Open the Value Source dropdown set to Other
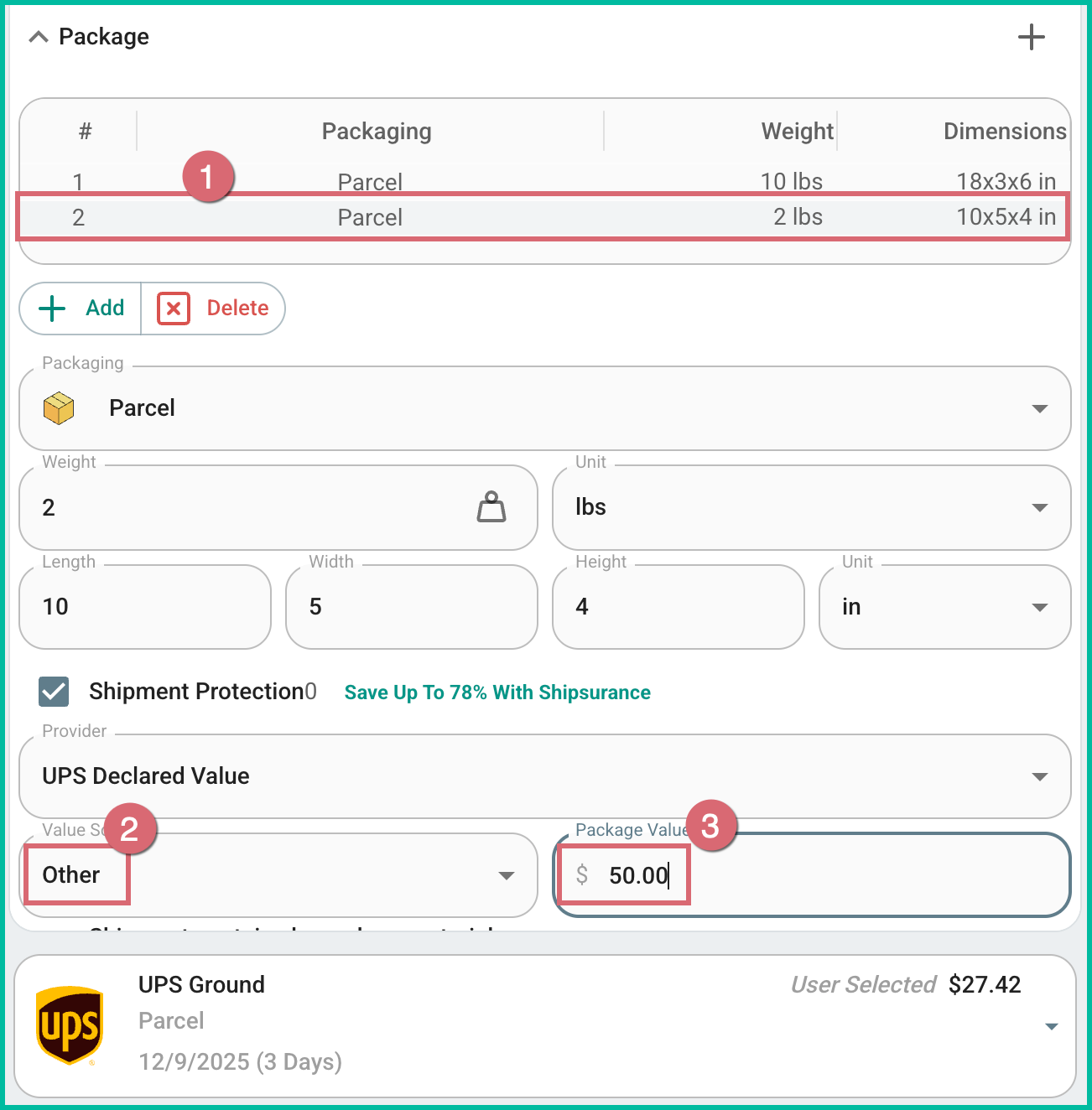The height and width of the screenshot is (1110, 1092). coord(507,874)
